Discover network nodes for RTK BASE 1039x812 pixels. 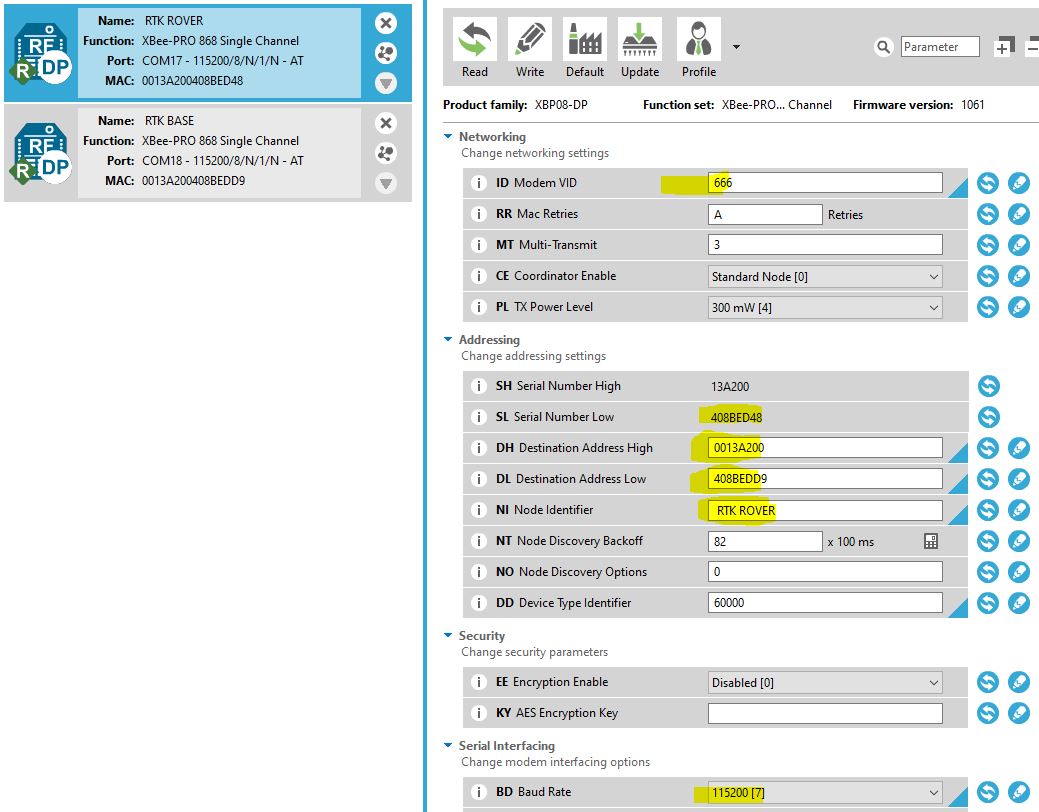click(386, 153)
